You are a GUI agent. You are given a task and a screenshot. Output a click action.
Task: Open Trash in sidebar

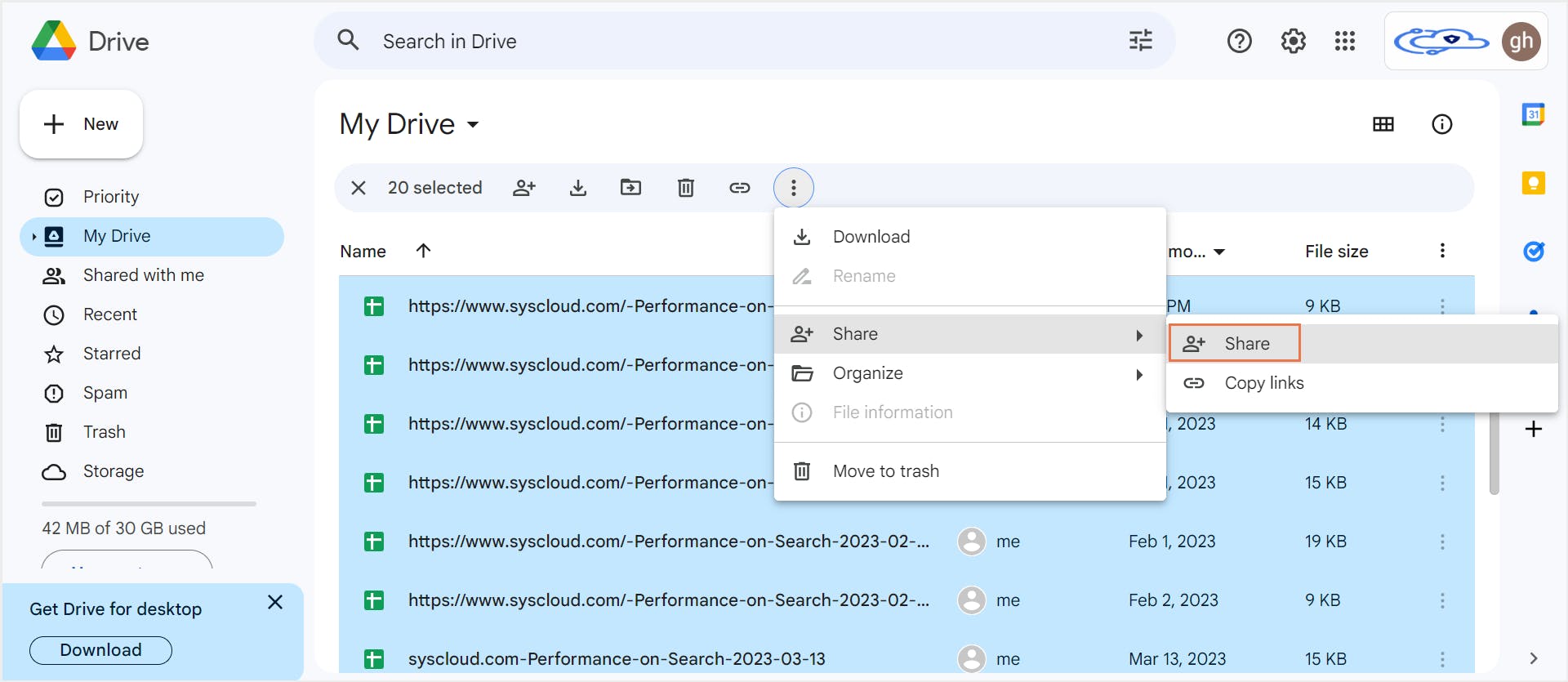(152, 432)
